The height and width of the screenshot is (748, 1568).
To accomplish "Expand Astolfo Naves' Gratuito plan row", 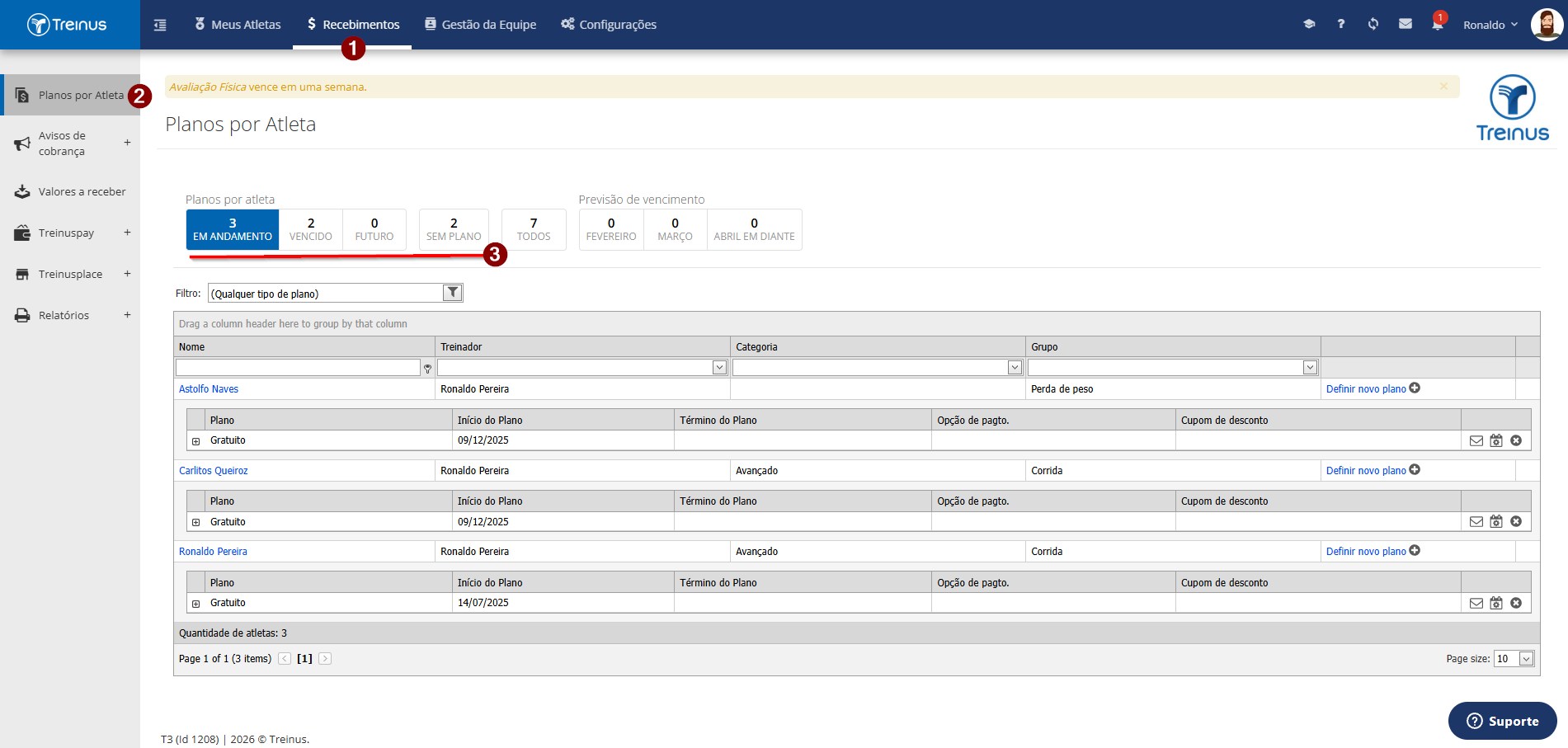I will 196,441.
